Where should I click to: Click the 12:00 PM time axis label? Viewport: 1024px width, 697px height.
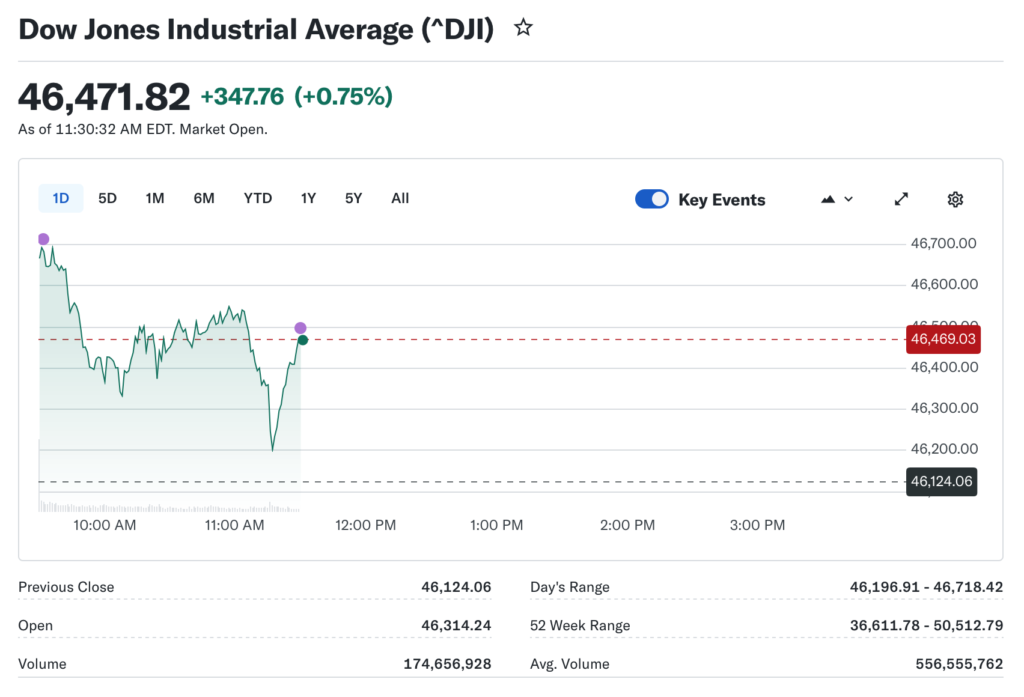366,525
